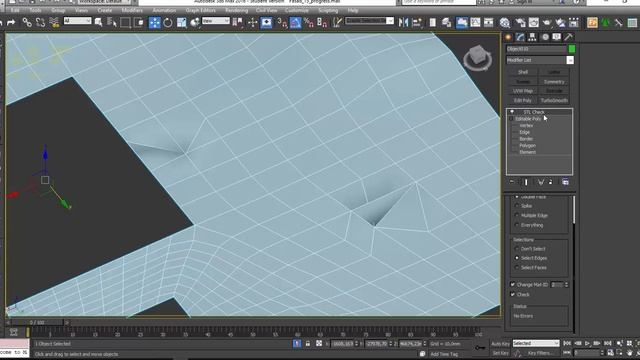Open the Render Setup icon
The image size is (640, 360).
(x=520, y=23)
